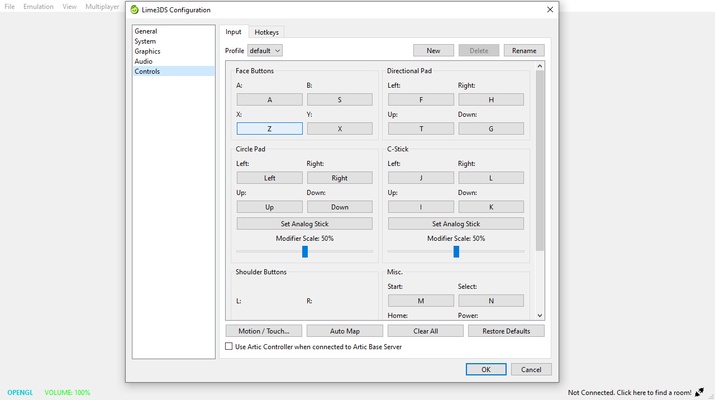Click the Clear All button
This screenshot has height=400, width=715.
[425, 331]
